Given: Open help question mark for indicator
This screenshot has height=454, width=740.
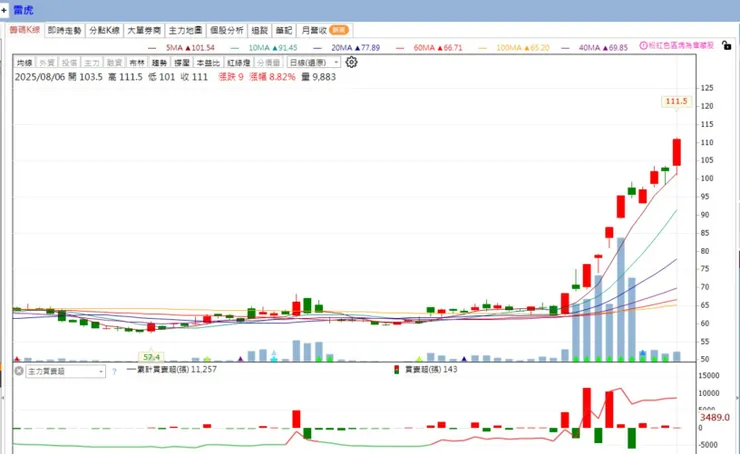Looking at the screenshot, I should pyautogui.click(x=114, y=372).
